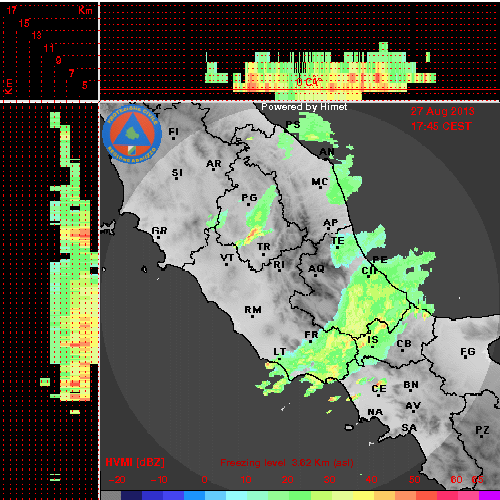This screenshot has height=500, width=500.
Task: Click the CB city label
Action: 404,344
